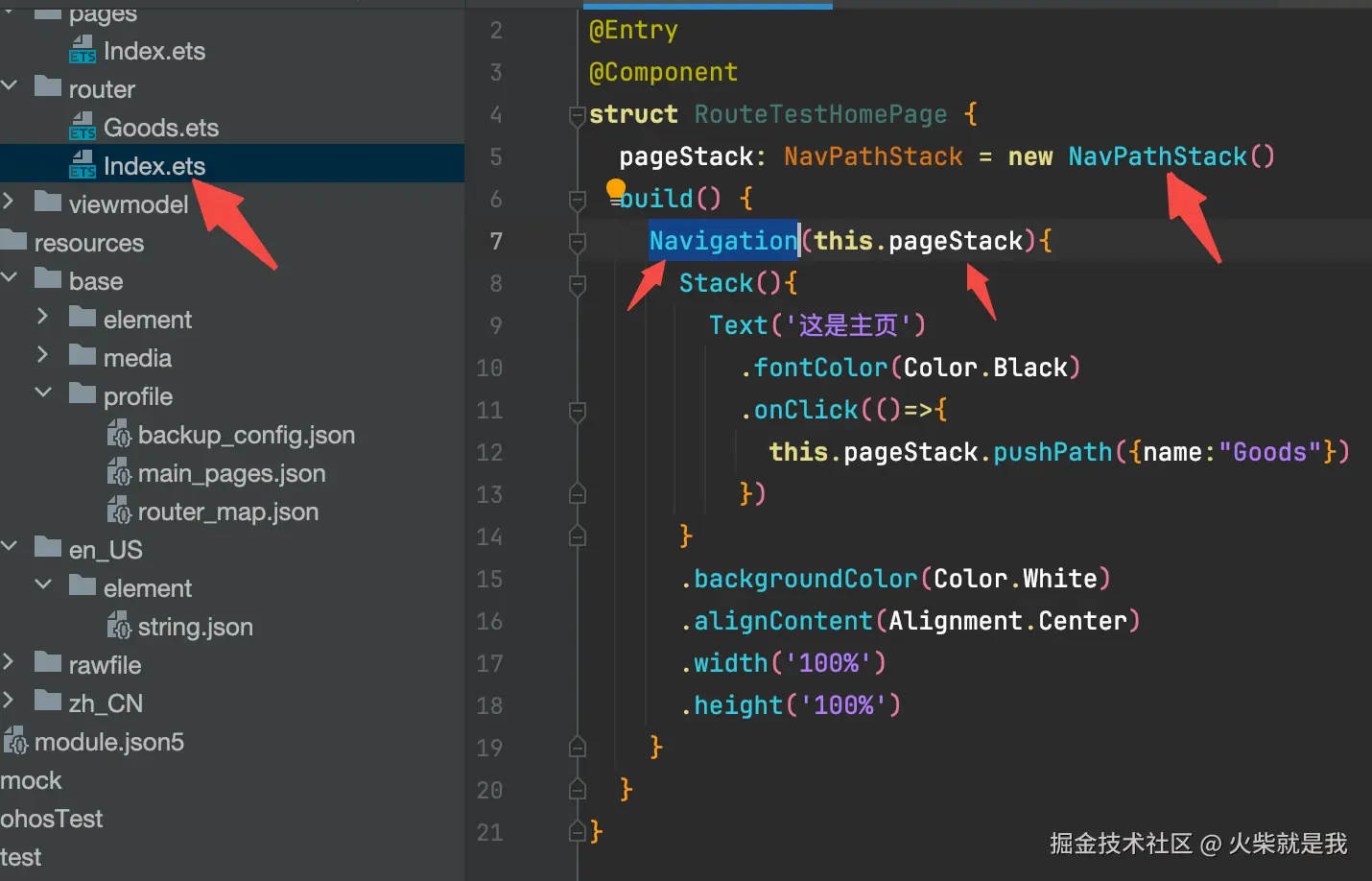Expand the media folder

pyautogui.click(x=42, y=354)
